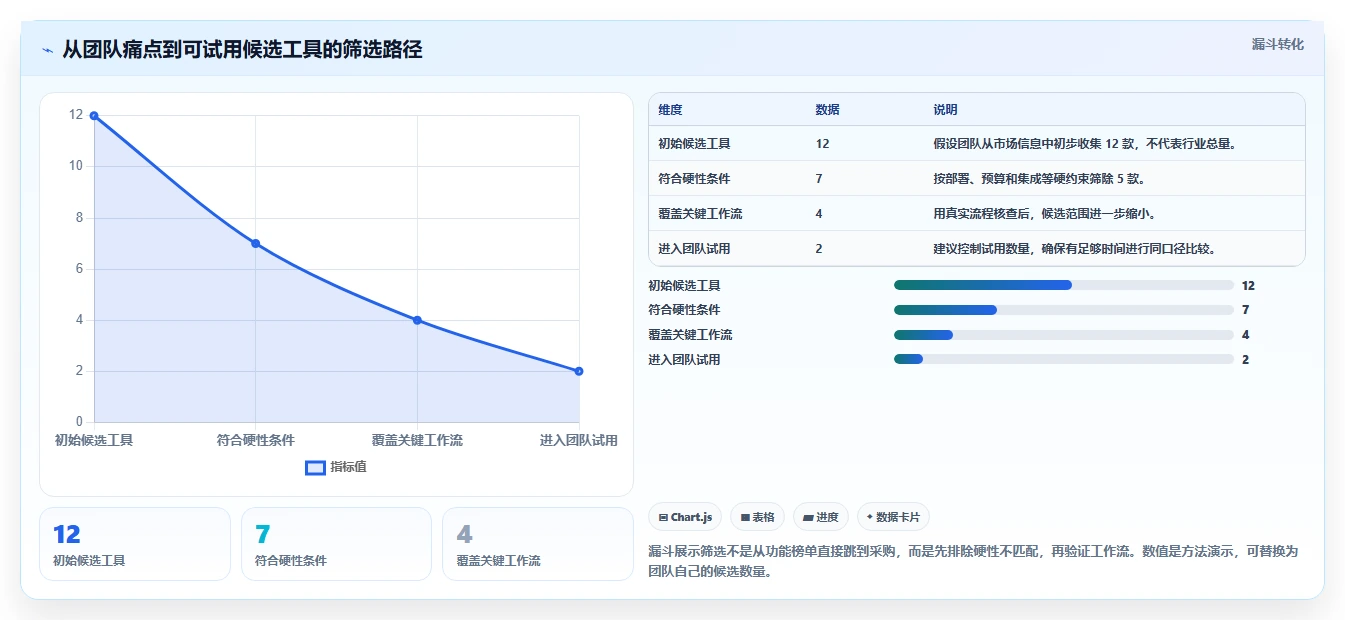Viewport: 1345px width, 620px height.
Task: Click the chart data point for 进入团队试用
Action: pos(579,371)
